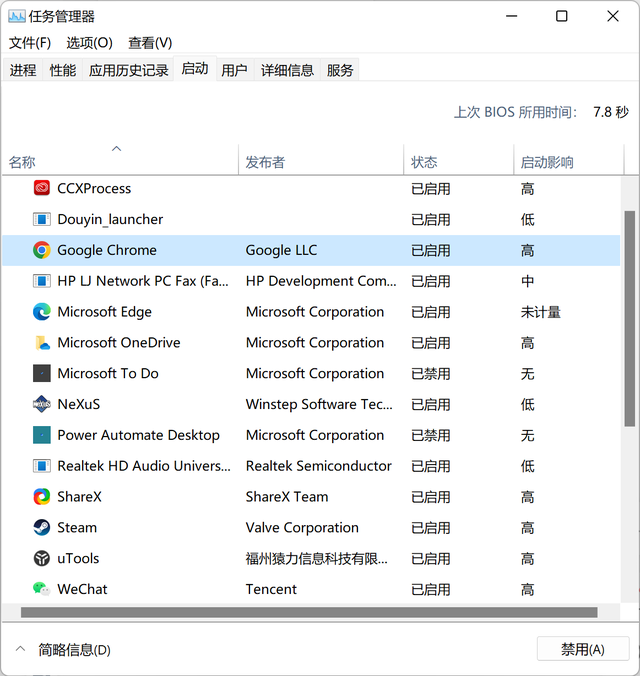Image resolution: width=640 pixels, height=676 pixels.
Task: Click the Power Automate Desktop icon
Action: (42, 435)
